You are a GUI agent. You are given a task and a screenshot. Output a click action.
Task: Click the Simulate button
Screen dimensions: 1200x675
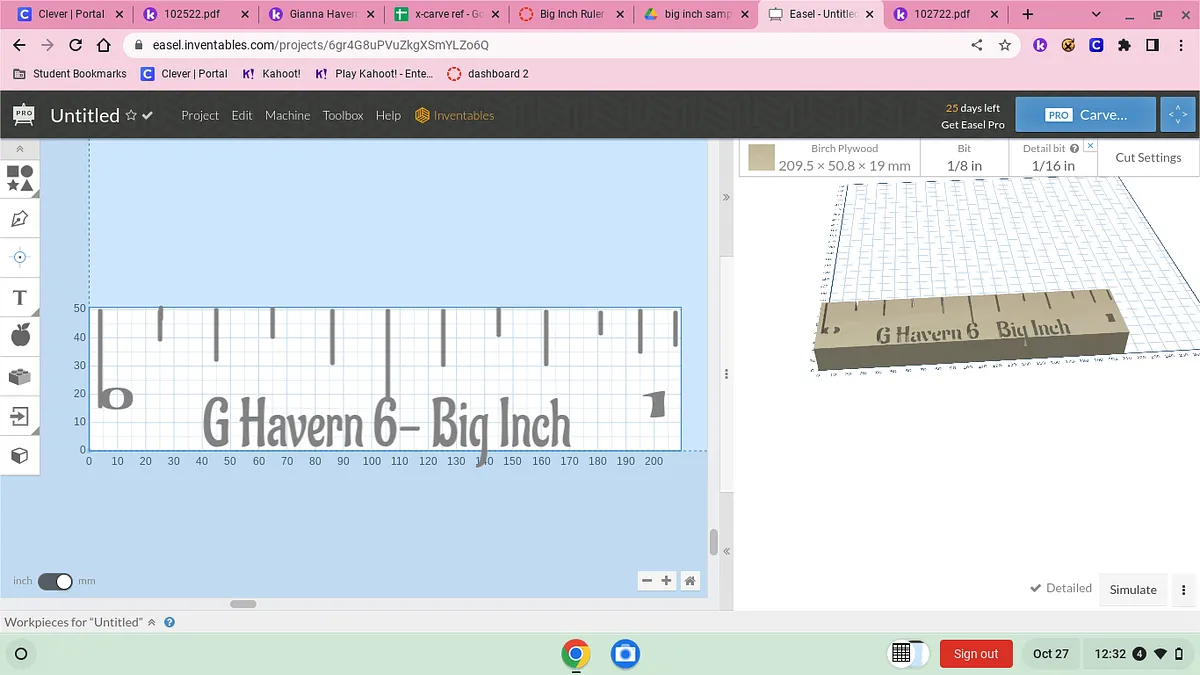coord(1133,589)
